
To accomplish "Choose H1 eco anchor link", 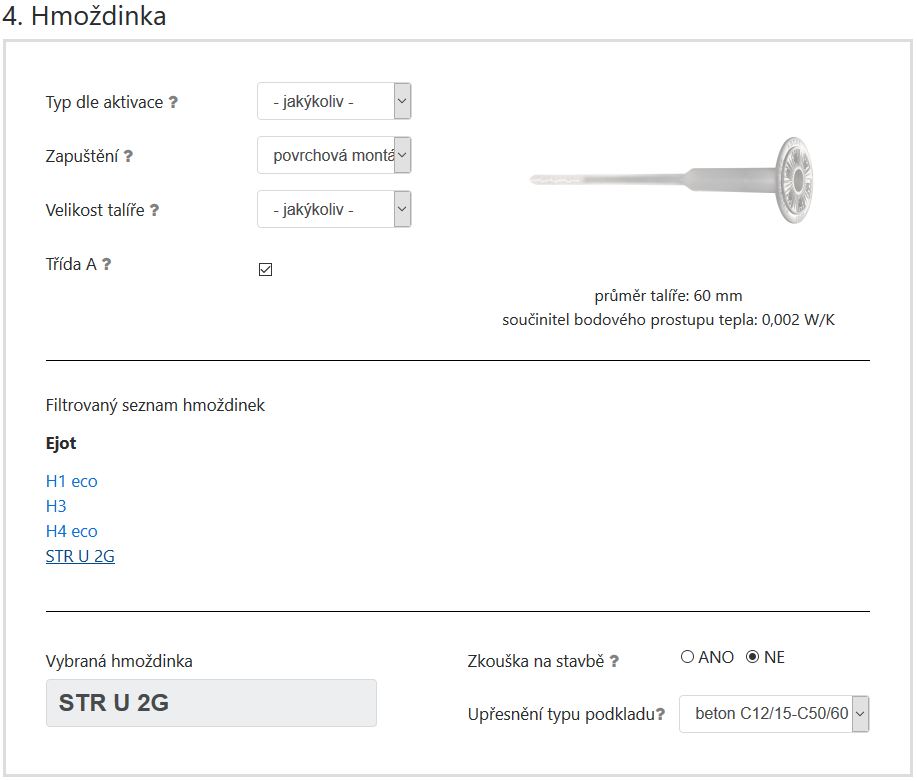I will point(71,481).
